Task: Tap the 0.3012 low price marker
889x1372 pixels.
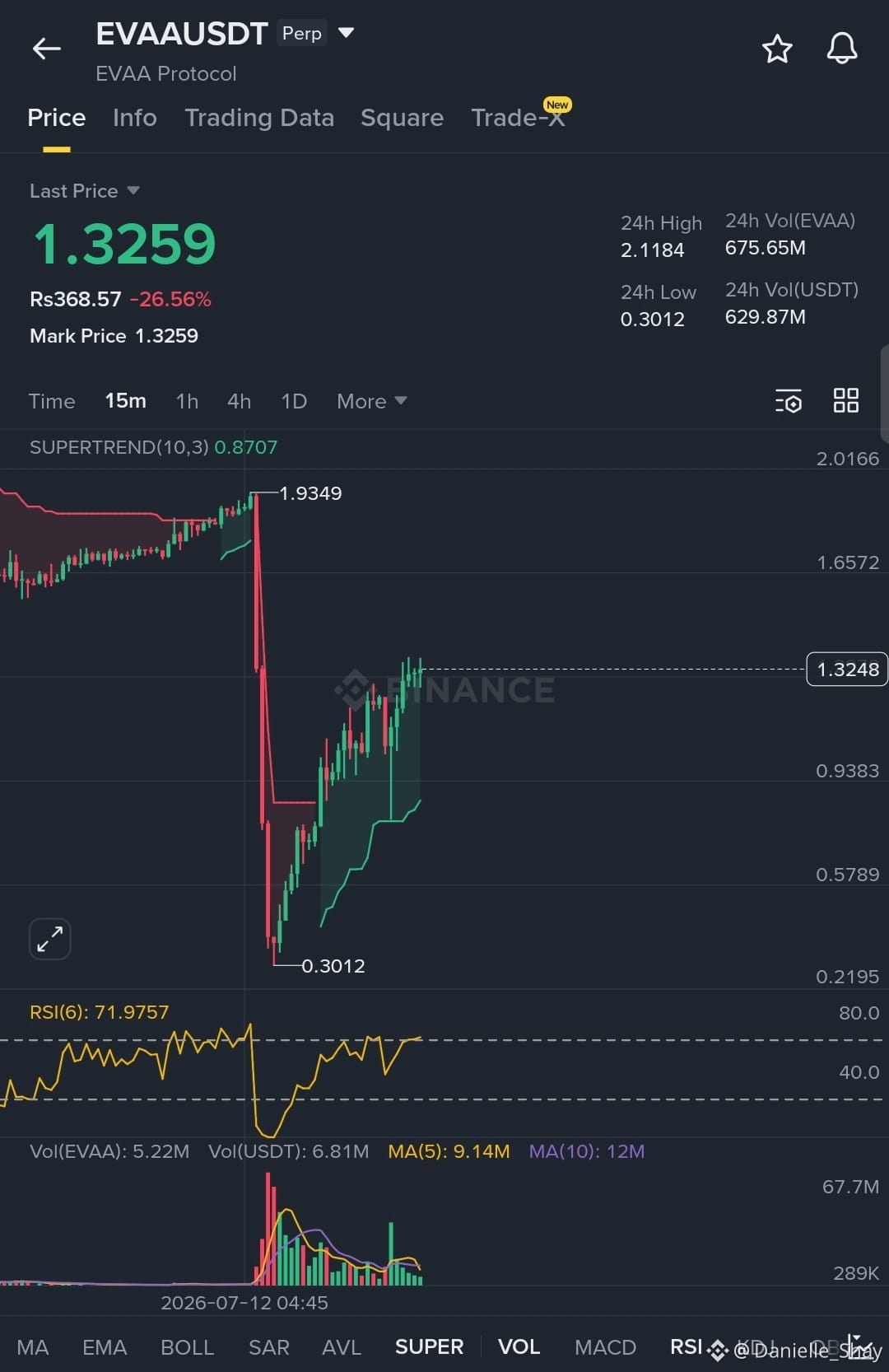Action: coord(333,966)
